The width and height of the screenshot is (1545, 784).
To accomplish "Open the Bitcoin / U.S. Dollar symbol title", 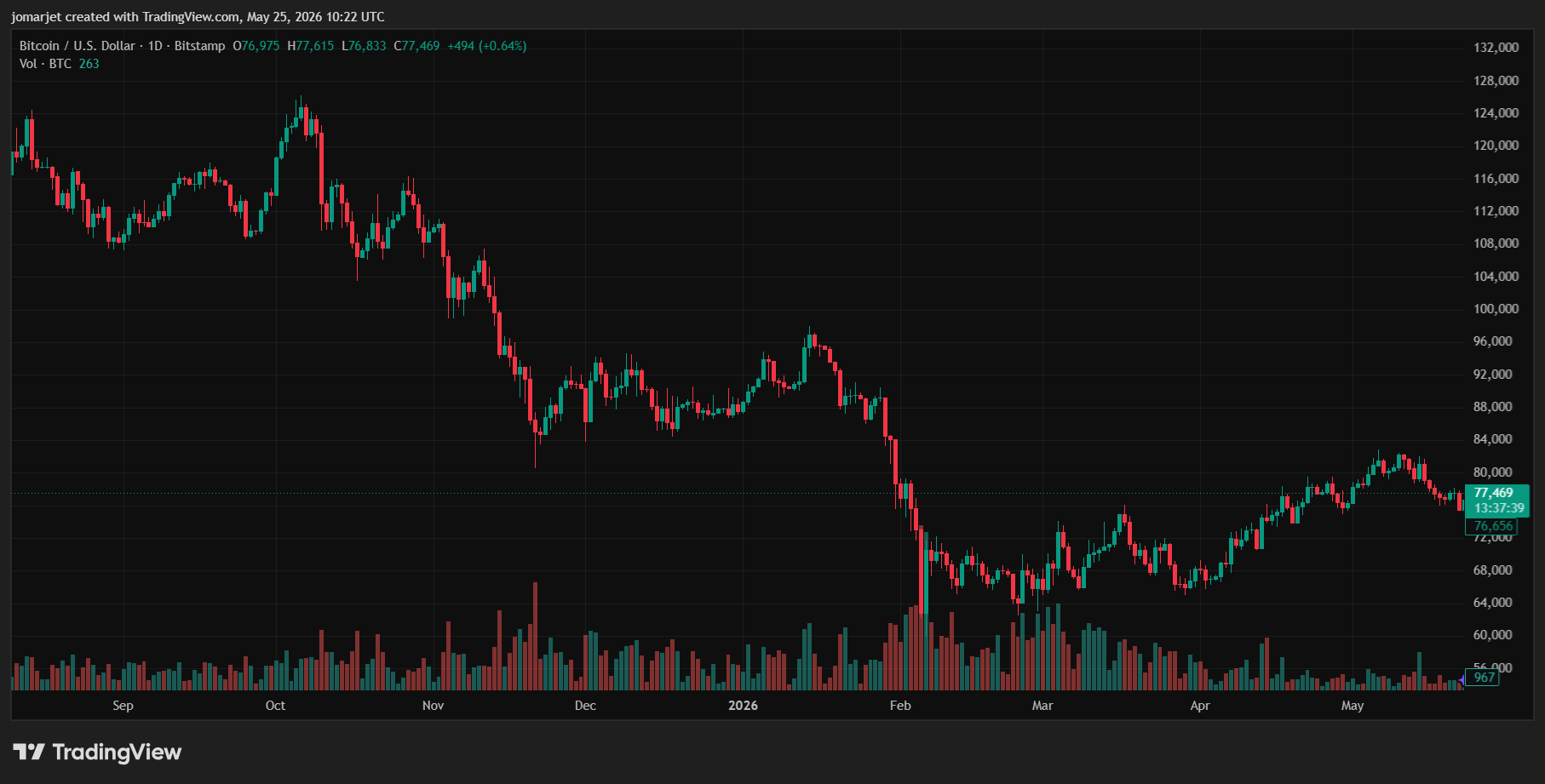I will point(78,46).
